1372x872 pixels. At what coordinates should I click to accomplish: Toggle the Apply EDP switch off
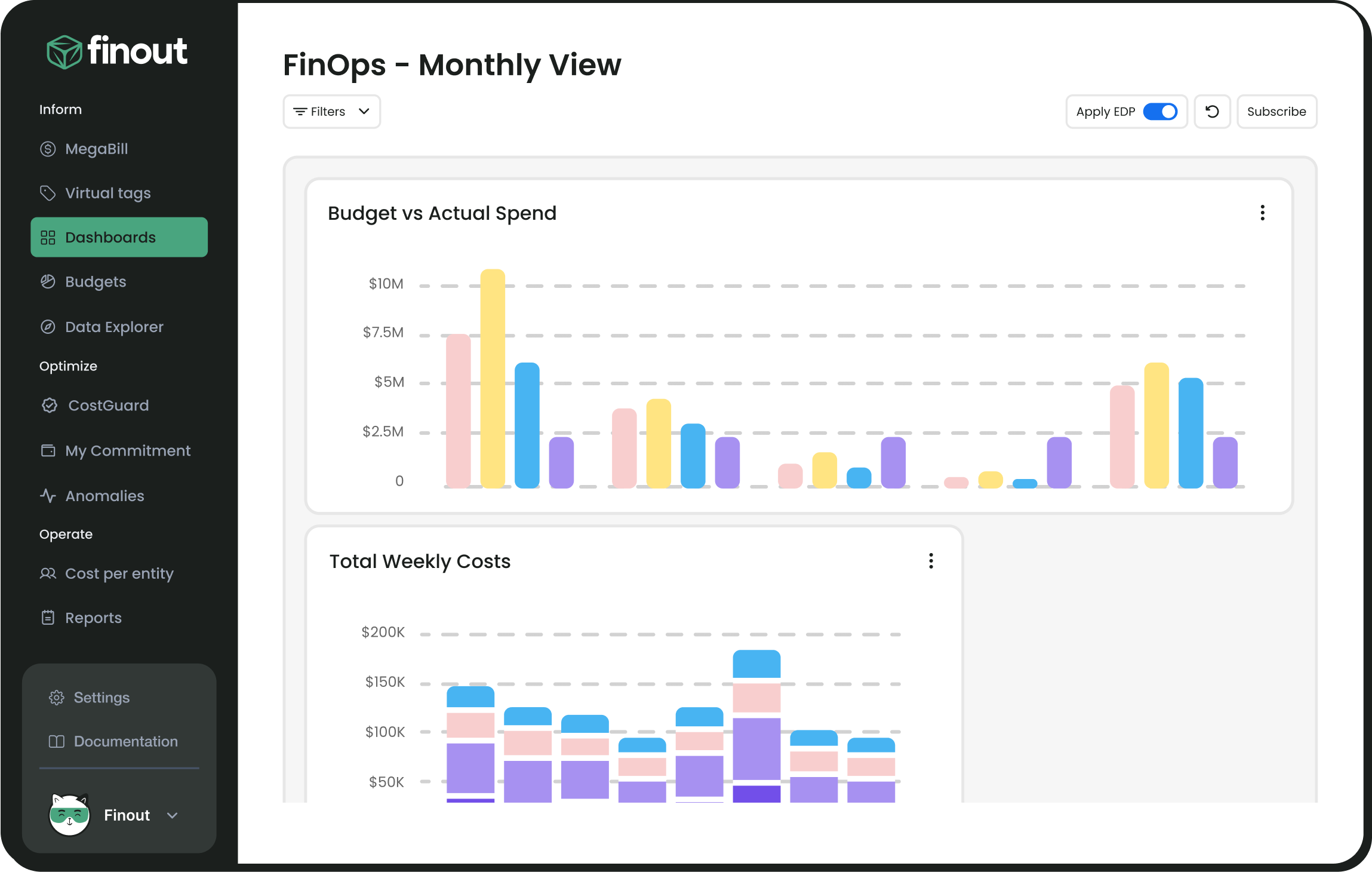[1159, 111]
